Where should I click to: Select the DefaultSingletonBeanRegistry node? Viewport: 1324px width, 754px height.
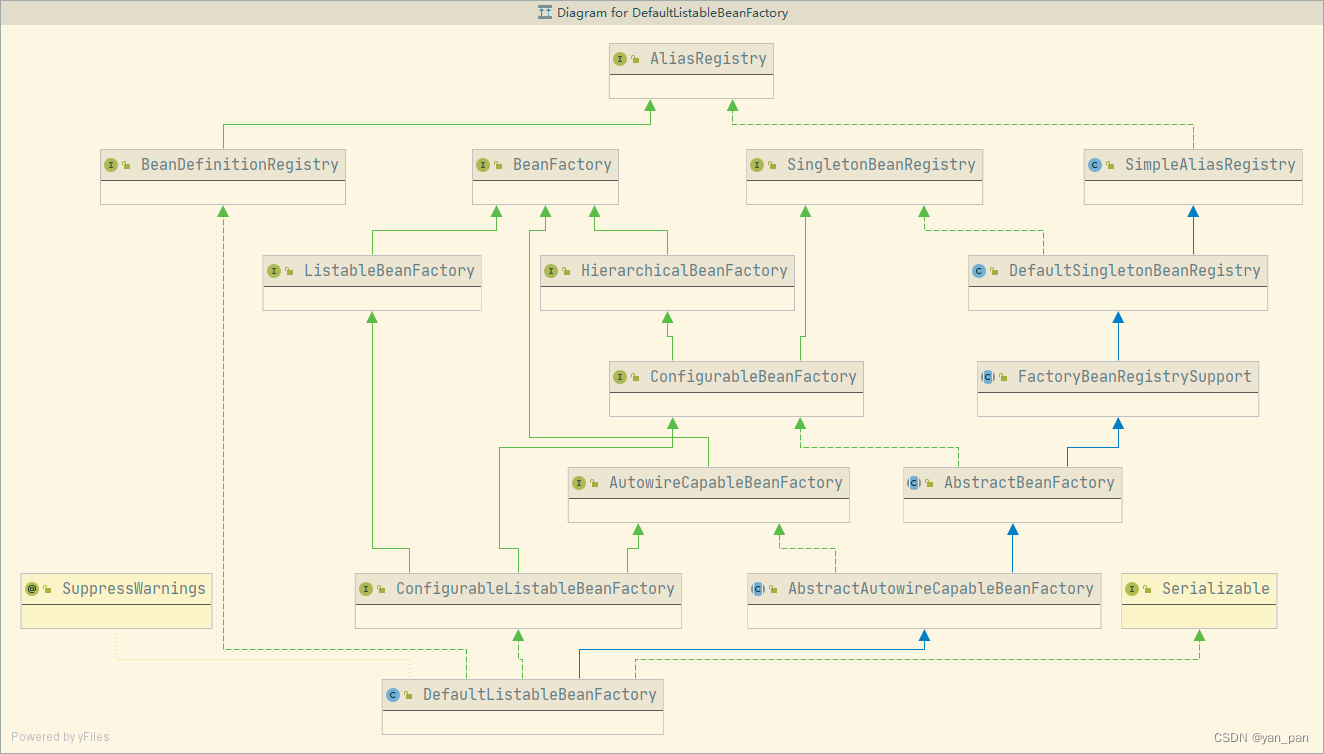pyautogui.click(x=1118, y=283)
